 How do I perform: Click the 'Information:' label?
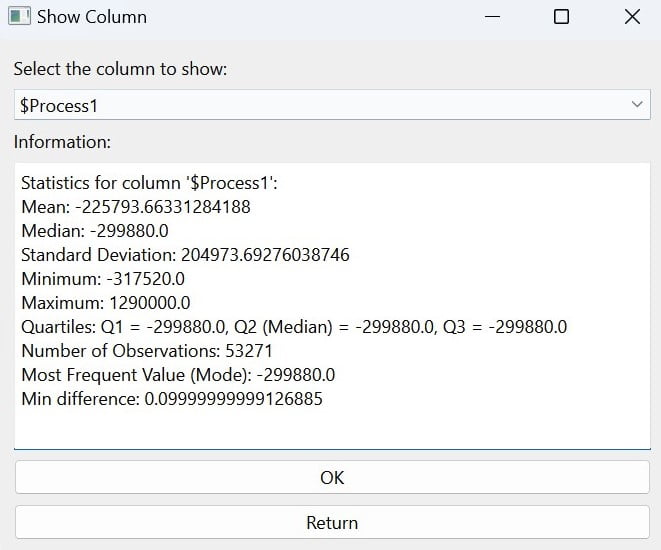(62, 142)
